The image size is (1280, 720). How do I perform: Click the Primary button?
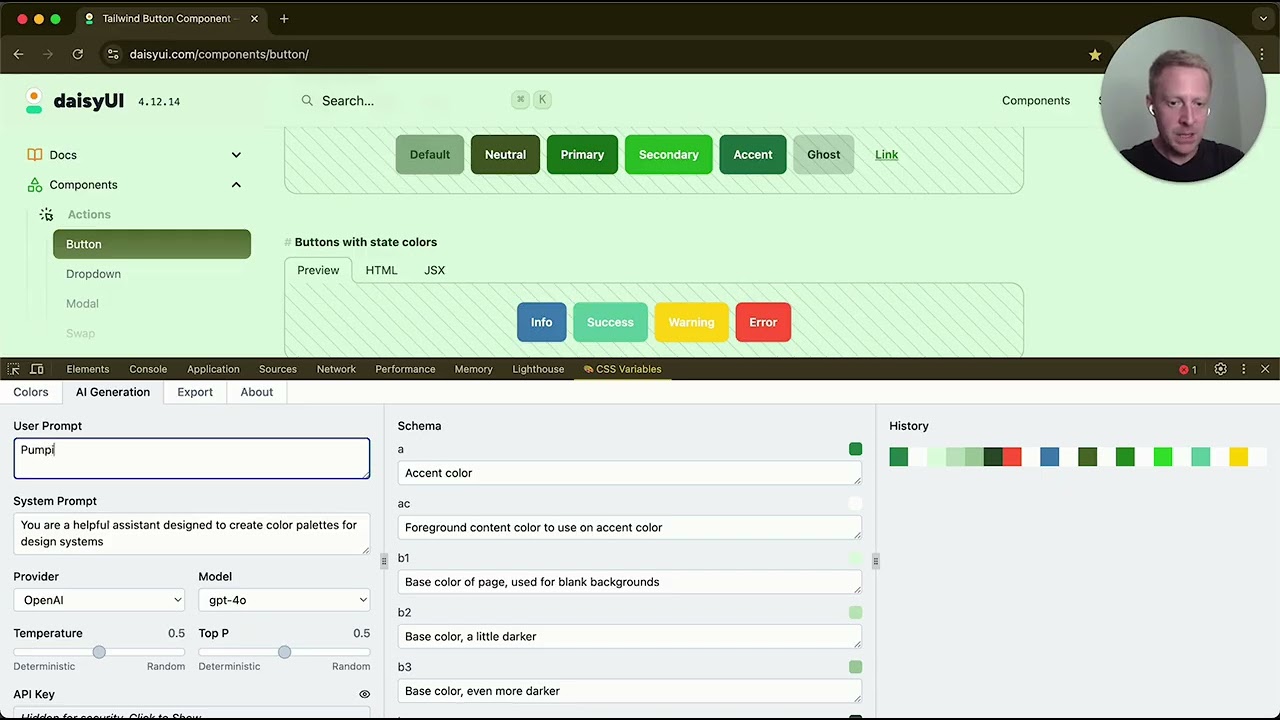tap(582, 155)
